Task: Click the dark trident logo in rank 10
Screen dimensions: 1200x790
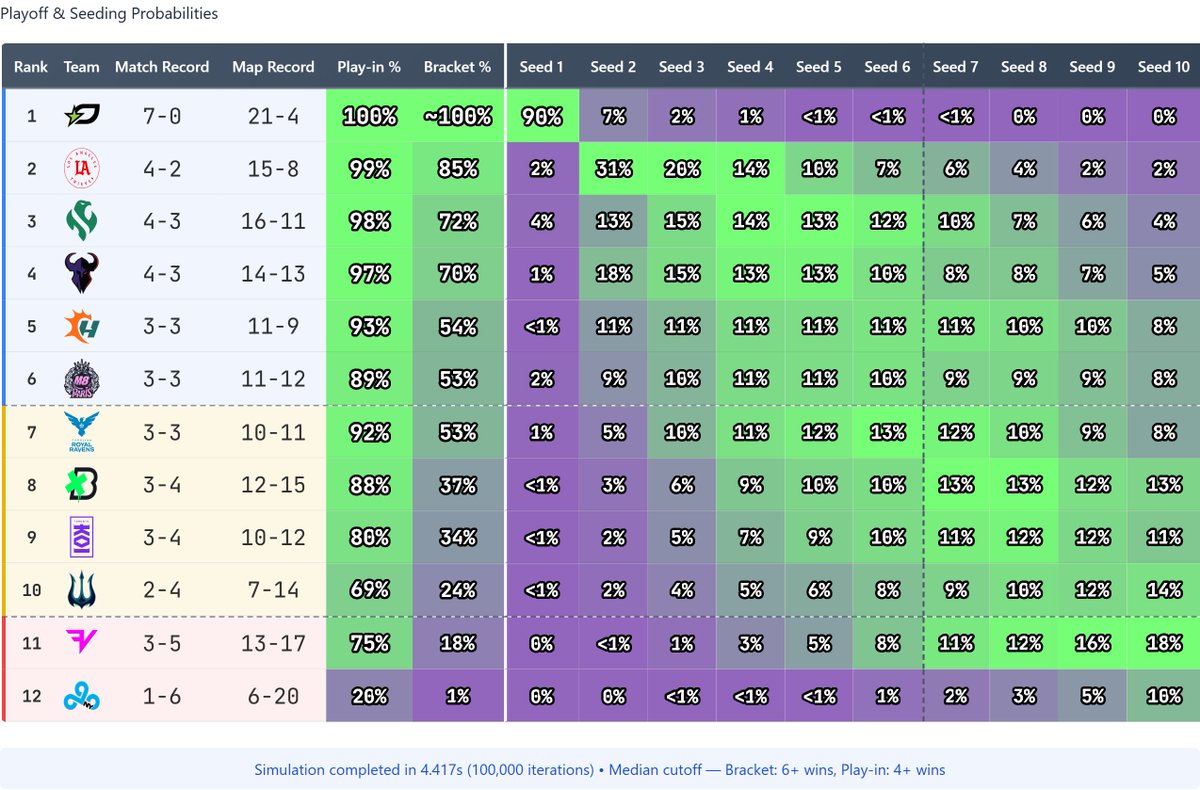Action: pyautogui.click(x=81, y=590)
